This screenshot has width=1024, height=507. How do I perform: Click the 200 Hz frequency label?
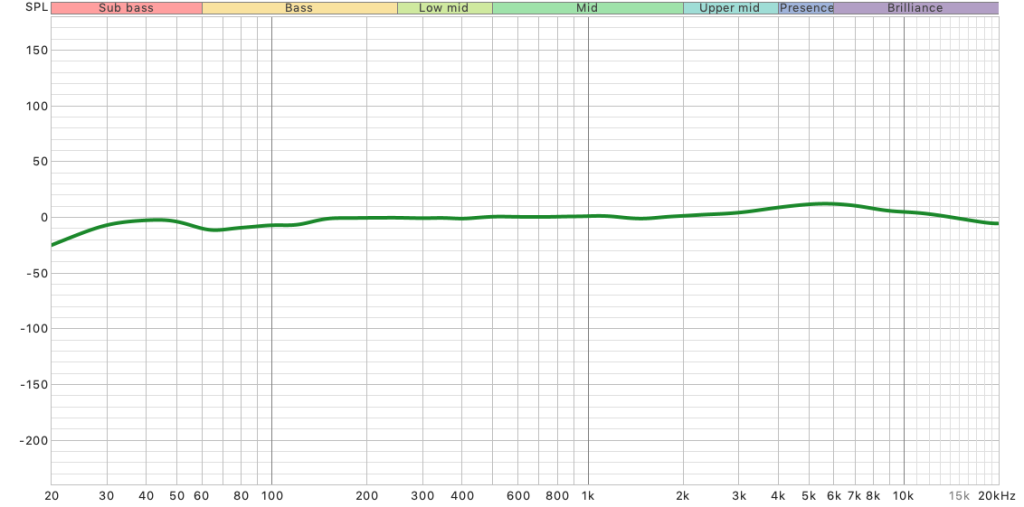[x=367, y=496]
